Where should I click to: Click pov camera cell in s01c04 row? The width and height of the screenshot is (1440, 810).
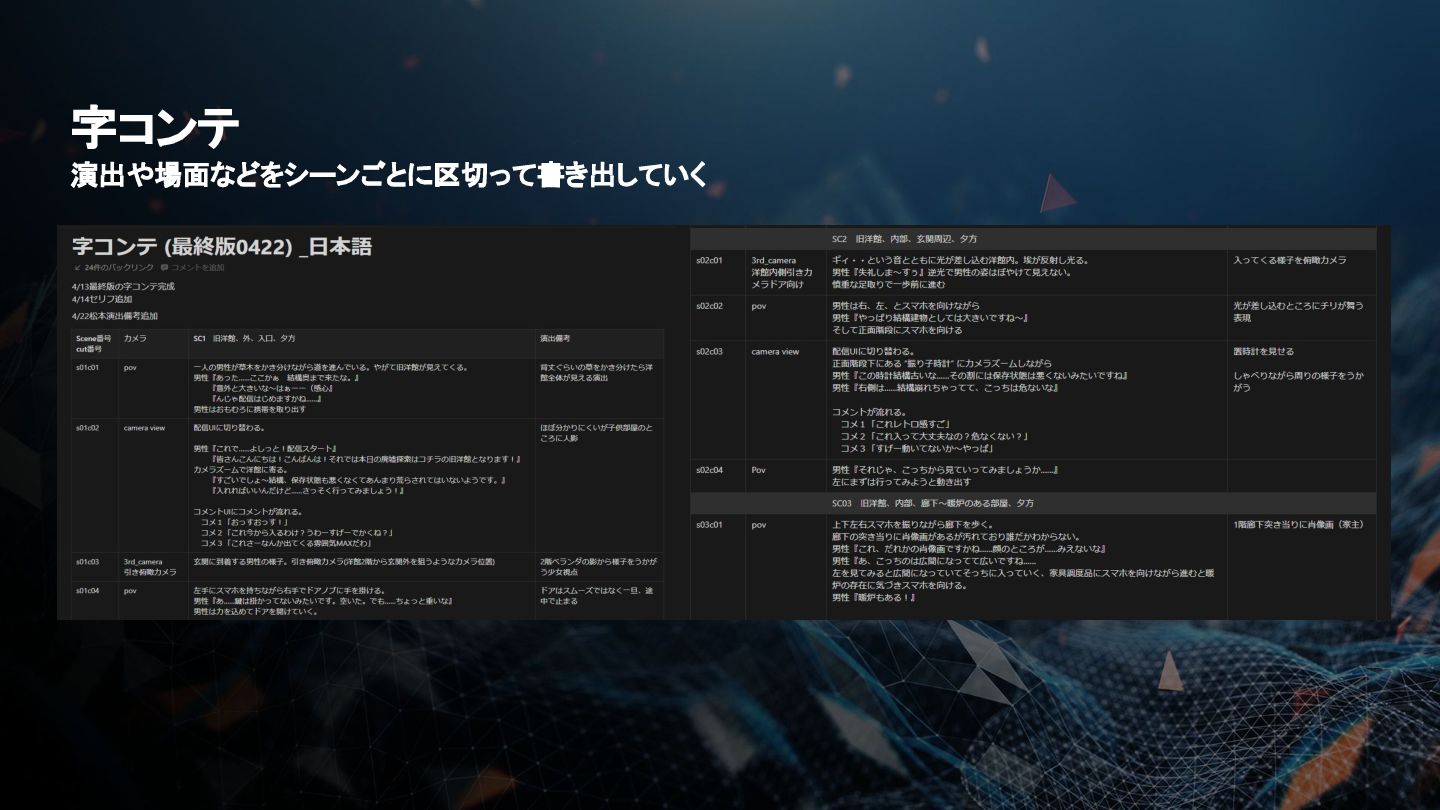point(130,590)
